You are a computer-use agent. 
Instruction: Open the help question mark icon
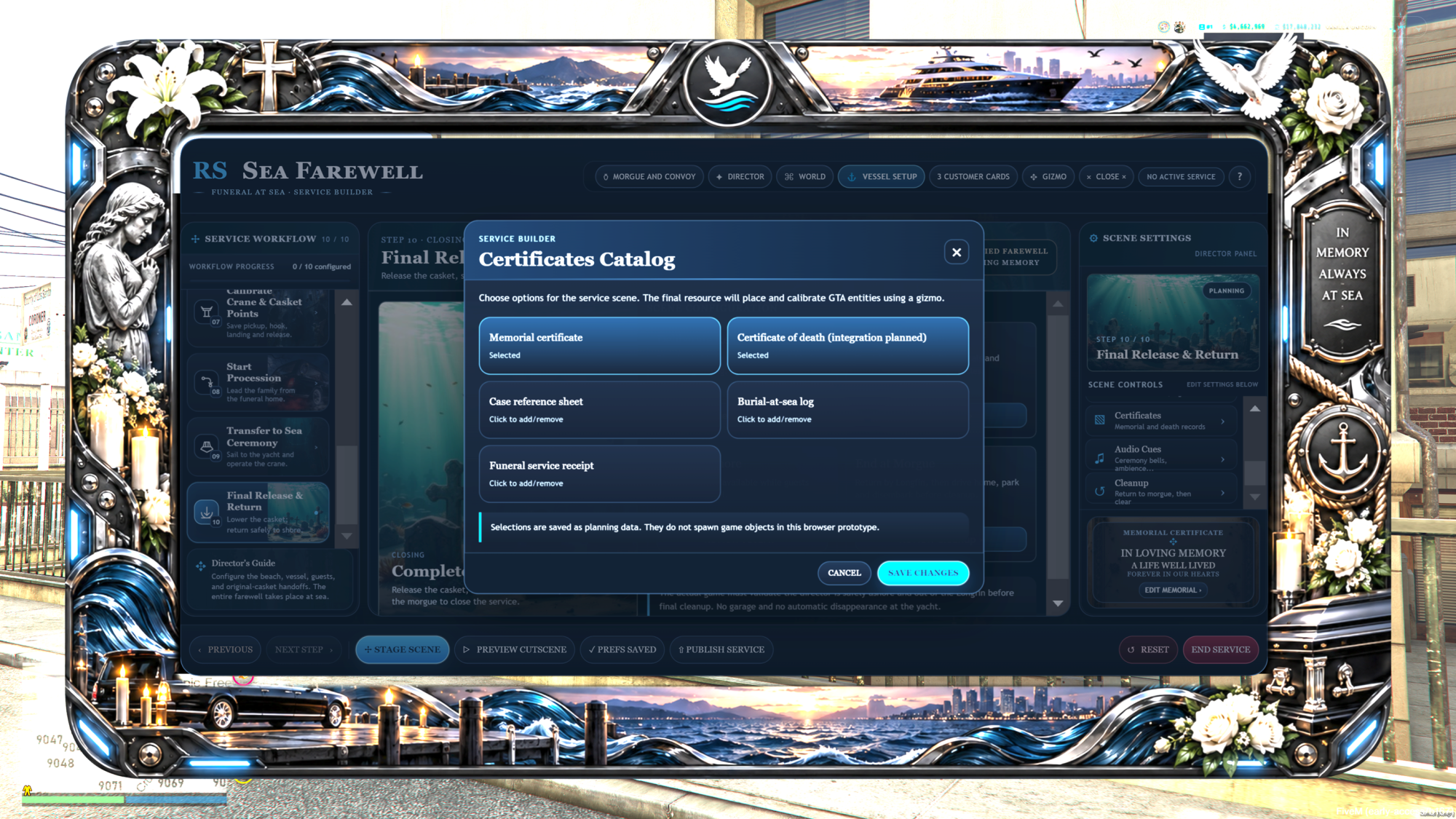(x=1239, y=177)
